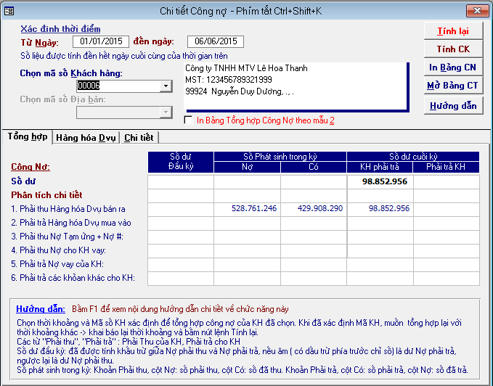Click row 6. Phải trả các khoản khác cho KH
Viewport: 493px width, 386px height.
pyautogui.click(x=73, y=278)
